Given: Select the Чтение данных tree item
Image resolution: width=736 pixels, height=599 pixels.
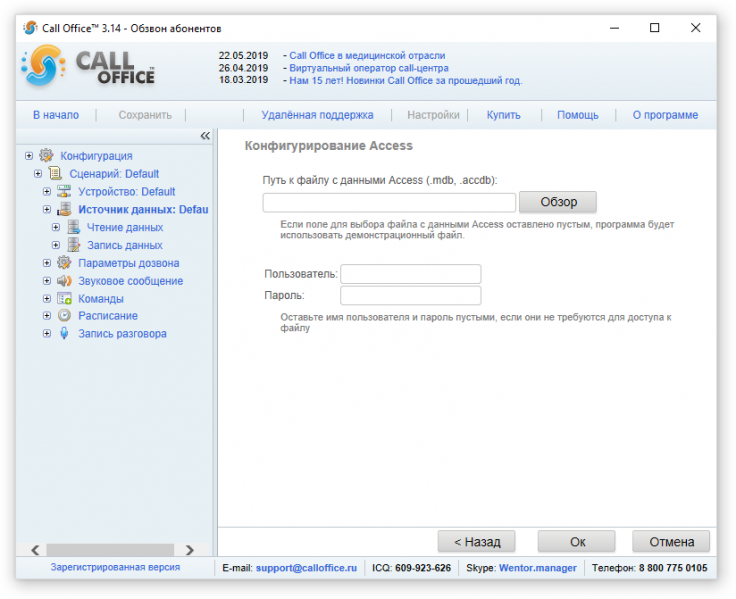Looking at the screenshot, I should 125,227.
